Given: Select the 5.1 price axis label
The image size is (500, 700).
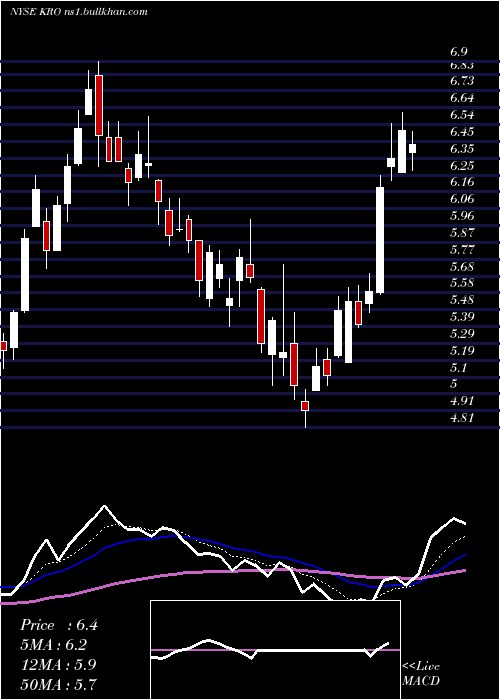Looking at the screenshot, I should click(x=458, y=368).
